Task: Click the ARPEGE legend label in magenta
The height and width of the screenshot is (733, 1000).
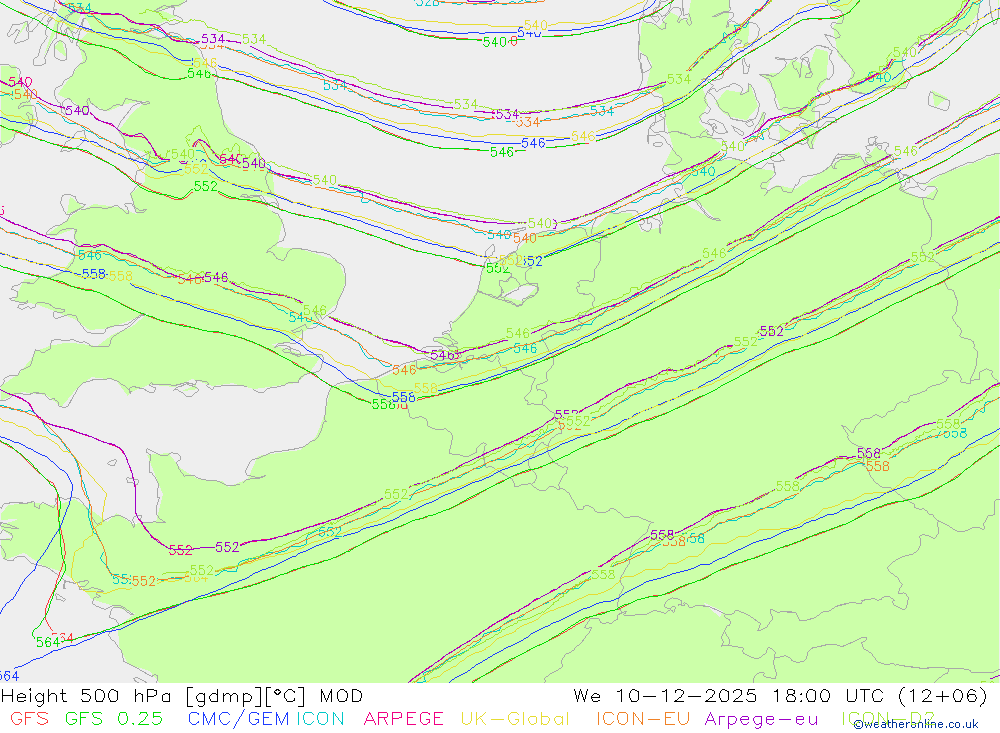Action: pyautogui.click(x=403, y=718)
